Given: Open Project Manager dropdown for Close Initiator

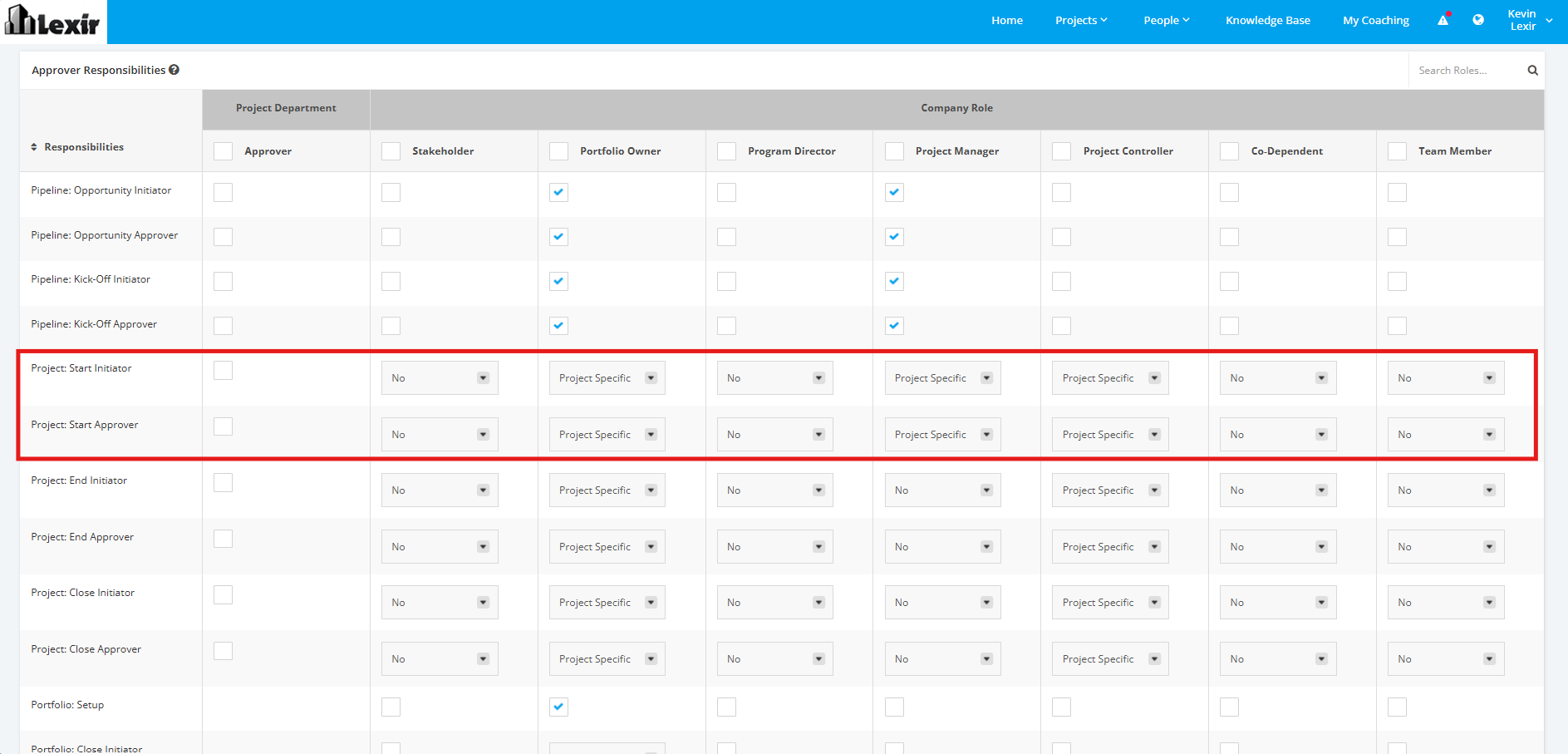Looking at the screenshot, I should point(943,603).
